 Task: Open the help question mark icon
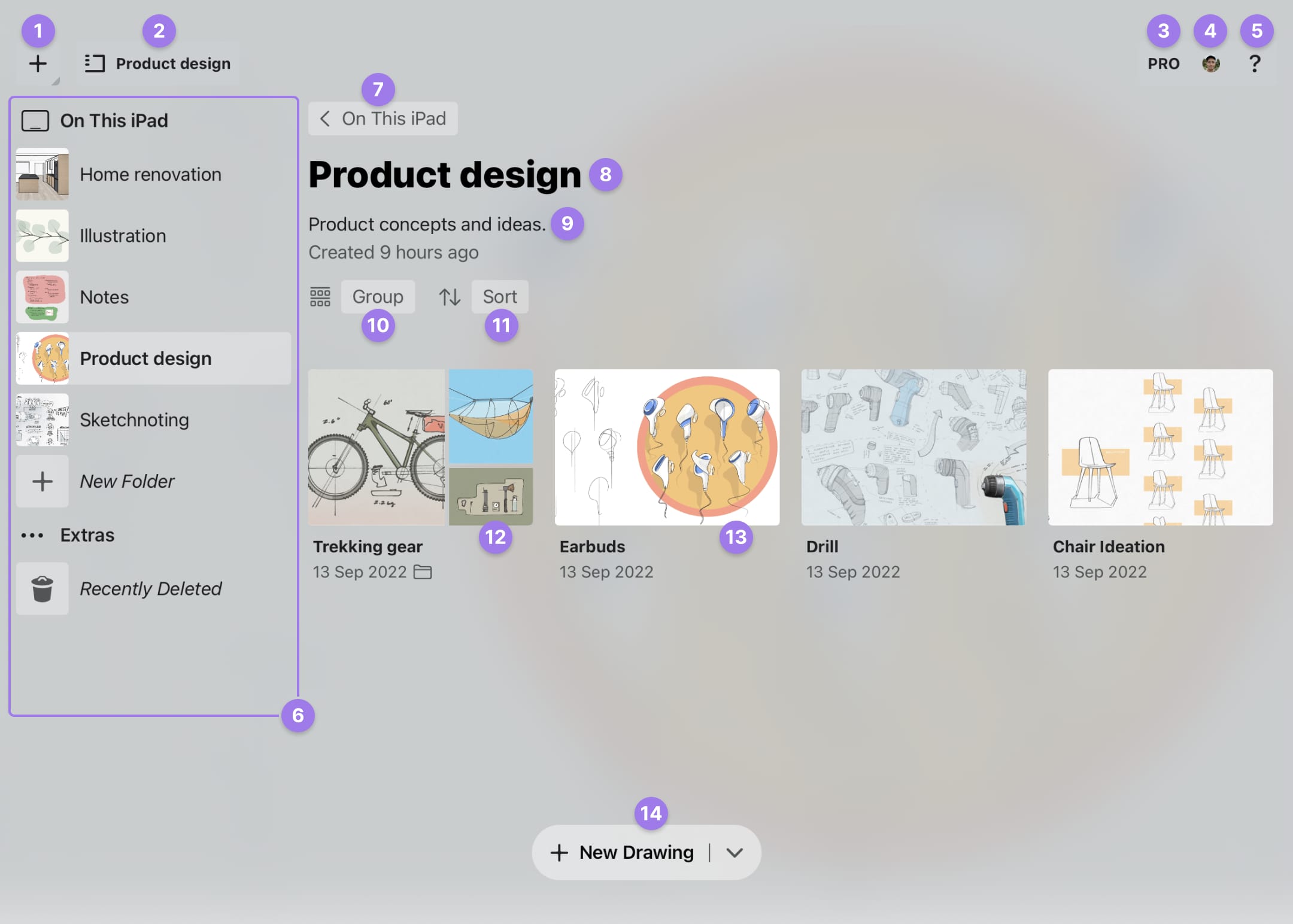1255,63
